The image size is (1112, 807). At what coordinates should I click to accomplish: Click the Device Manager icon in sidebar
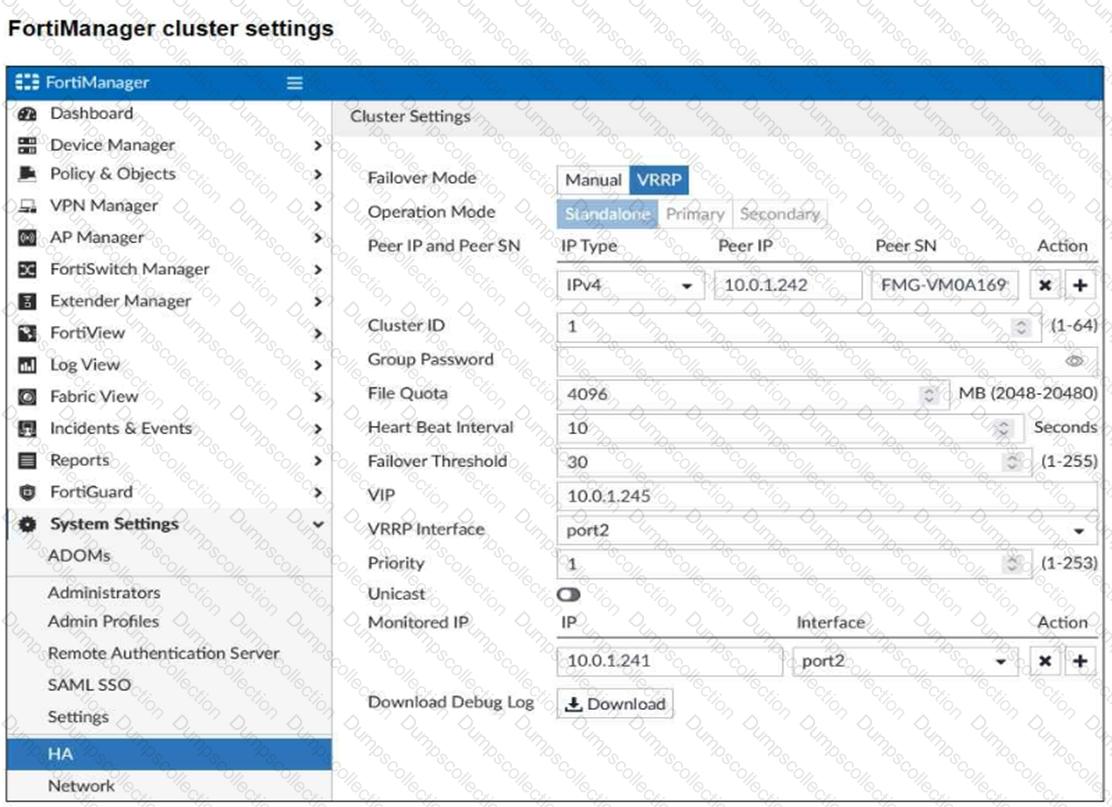tap(28, 145)
